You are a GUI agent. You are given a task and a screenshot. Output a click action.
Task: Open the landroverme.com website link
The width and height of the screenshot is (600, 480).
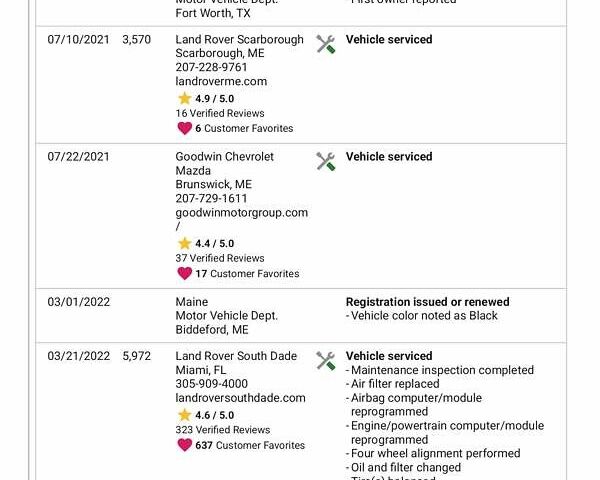click(x=221, y=82)
